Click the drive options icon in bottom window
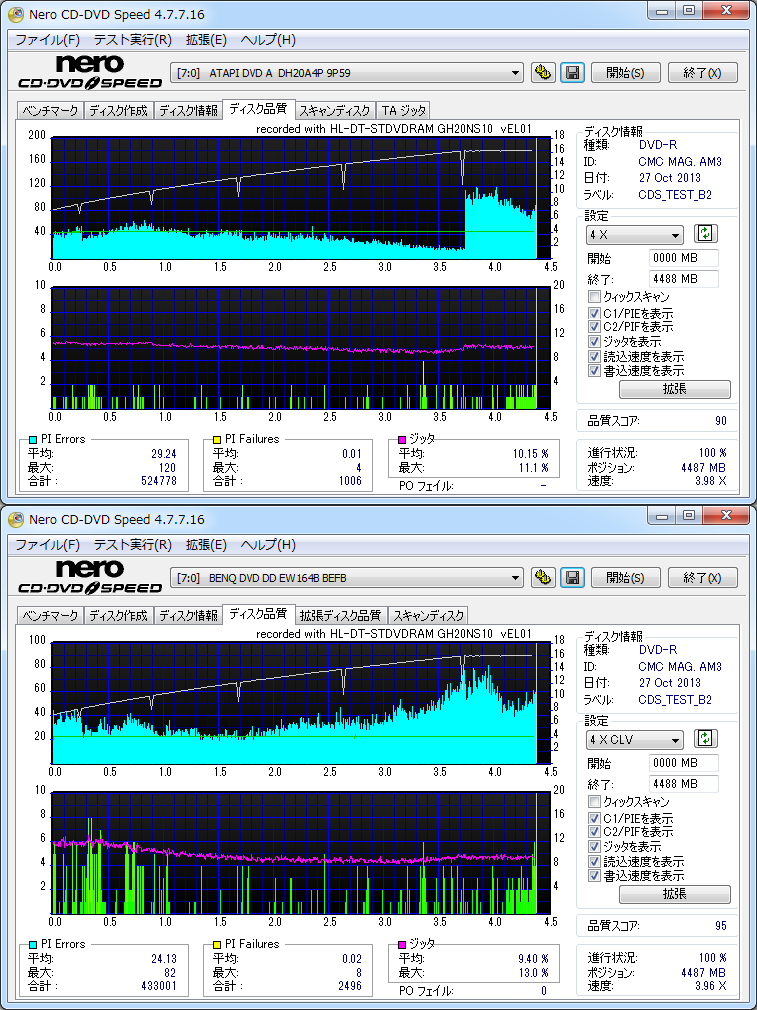The height and width of the screenshot is (1010, 757). pos(543,578)
